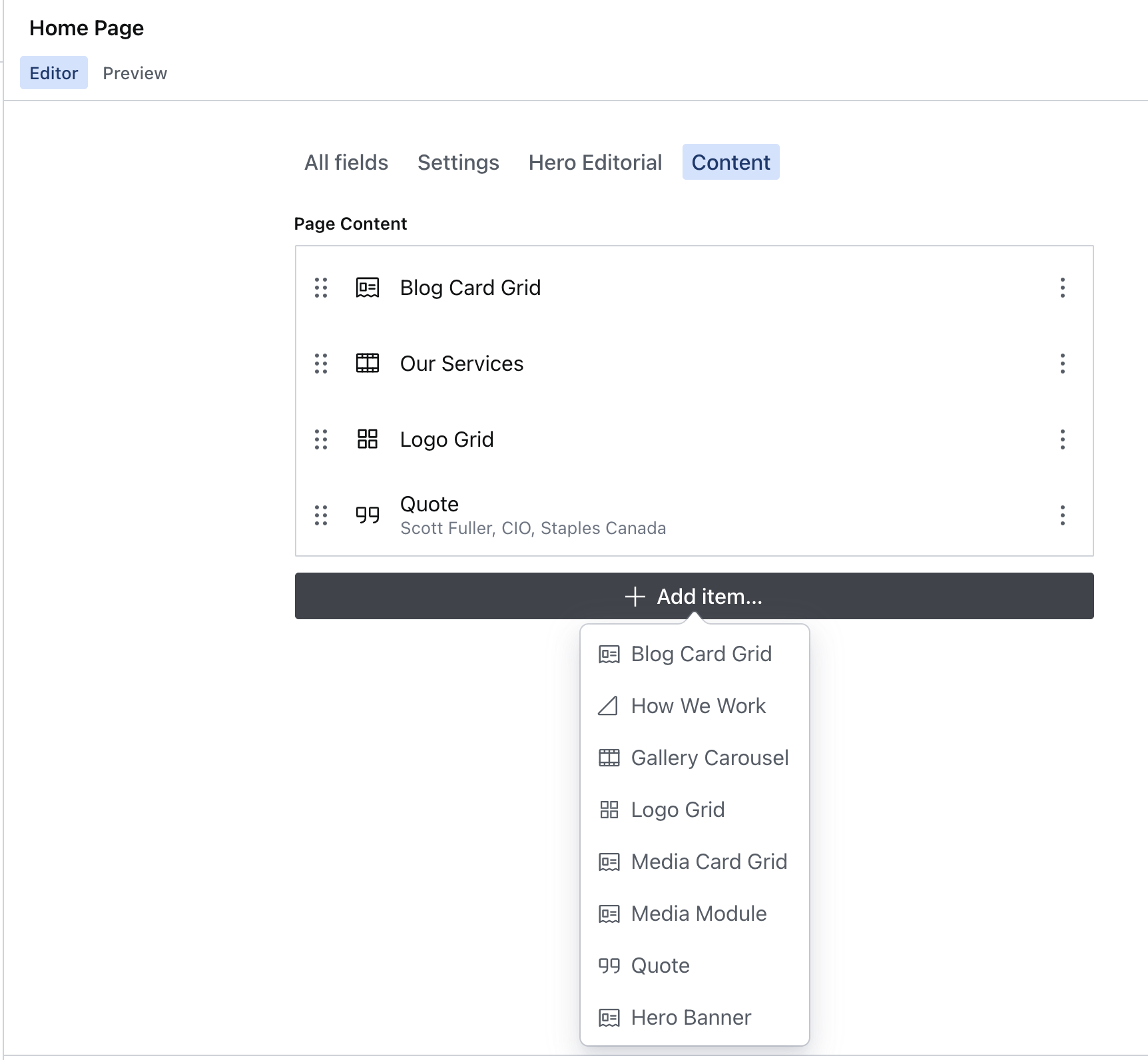The height and width of the screenshot is (1060, 1148).
Task: Click the Quote item's quotation mark icon
Action: coord(368,515)
